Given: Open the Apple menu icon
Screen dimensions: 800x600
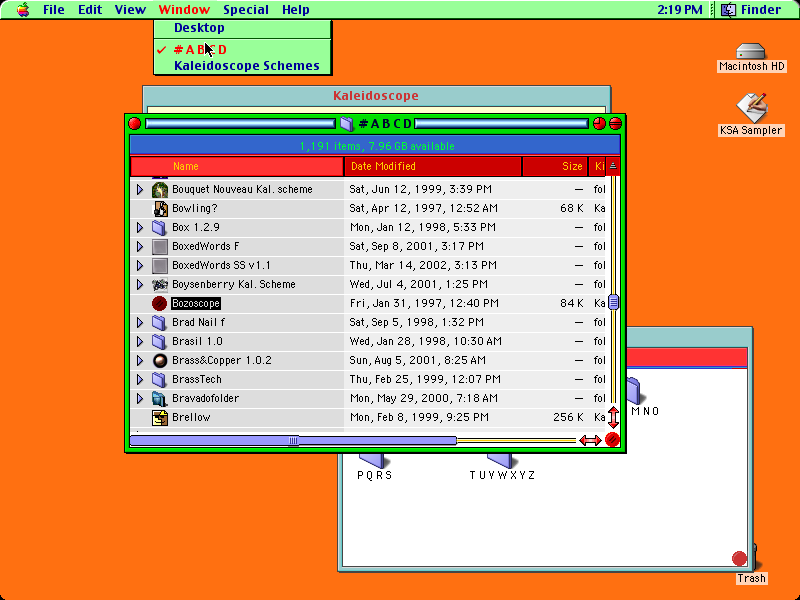Looking at the screenshot, I should click(23, 9).
